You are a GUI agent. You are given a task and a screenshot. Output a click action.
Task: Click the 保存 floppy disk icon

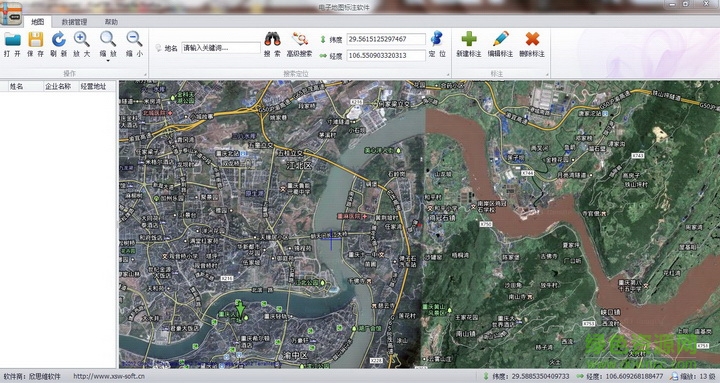[36, 39]
